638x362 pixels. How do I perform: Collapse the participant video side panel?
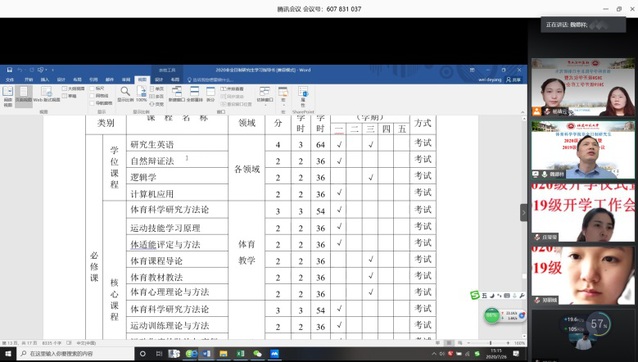(x=524, y=212)
